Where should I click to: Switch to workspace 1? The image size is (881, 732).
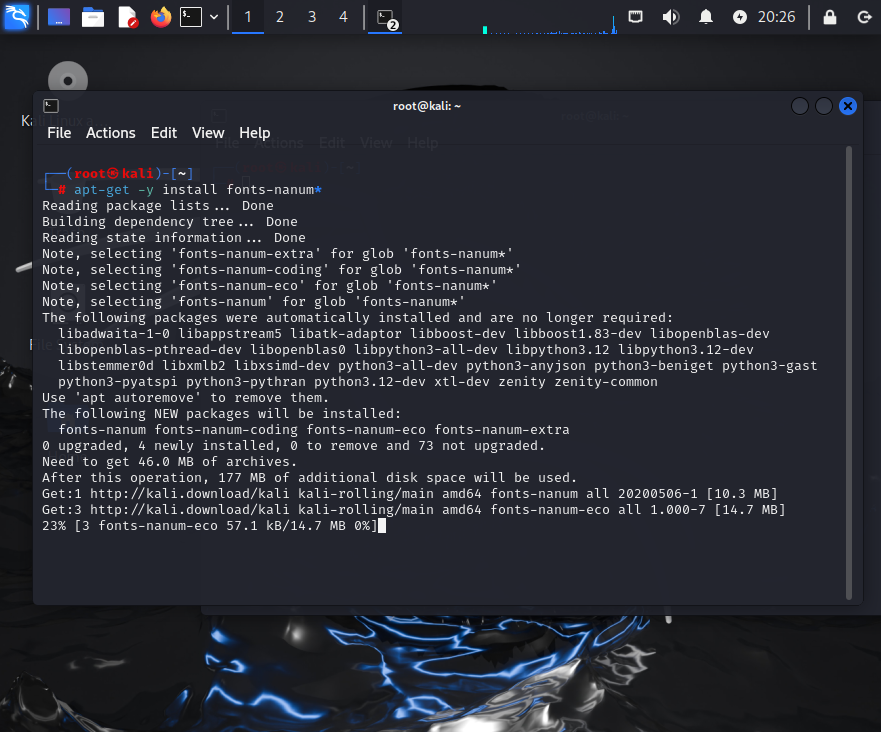pos(248,17)
